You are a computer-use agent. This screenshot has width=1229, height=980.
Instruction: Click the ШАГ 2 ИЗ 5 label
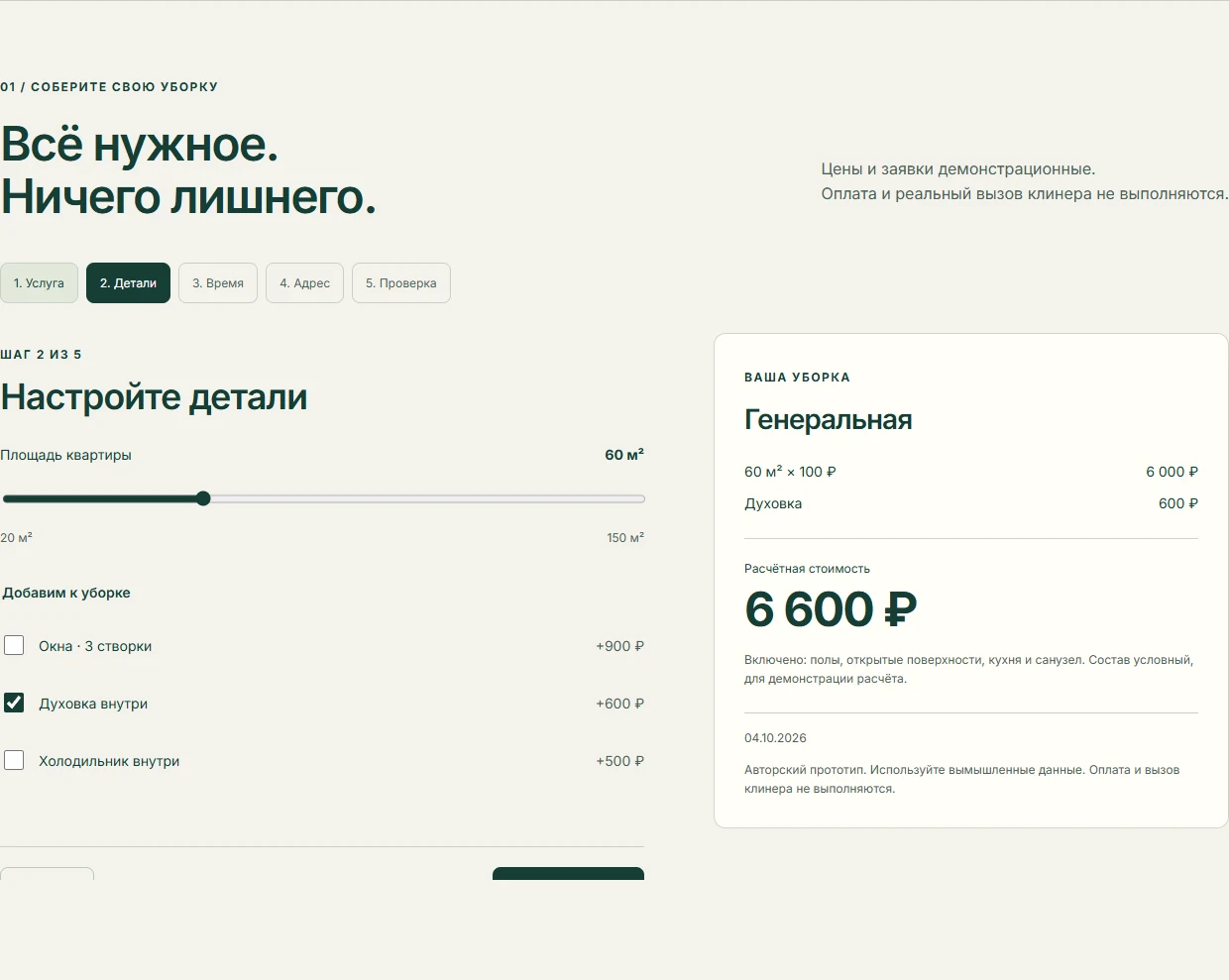tap(41, 355)
